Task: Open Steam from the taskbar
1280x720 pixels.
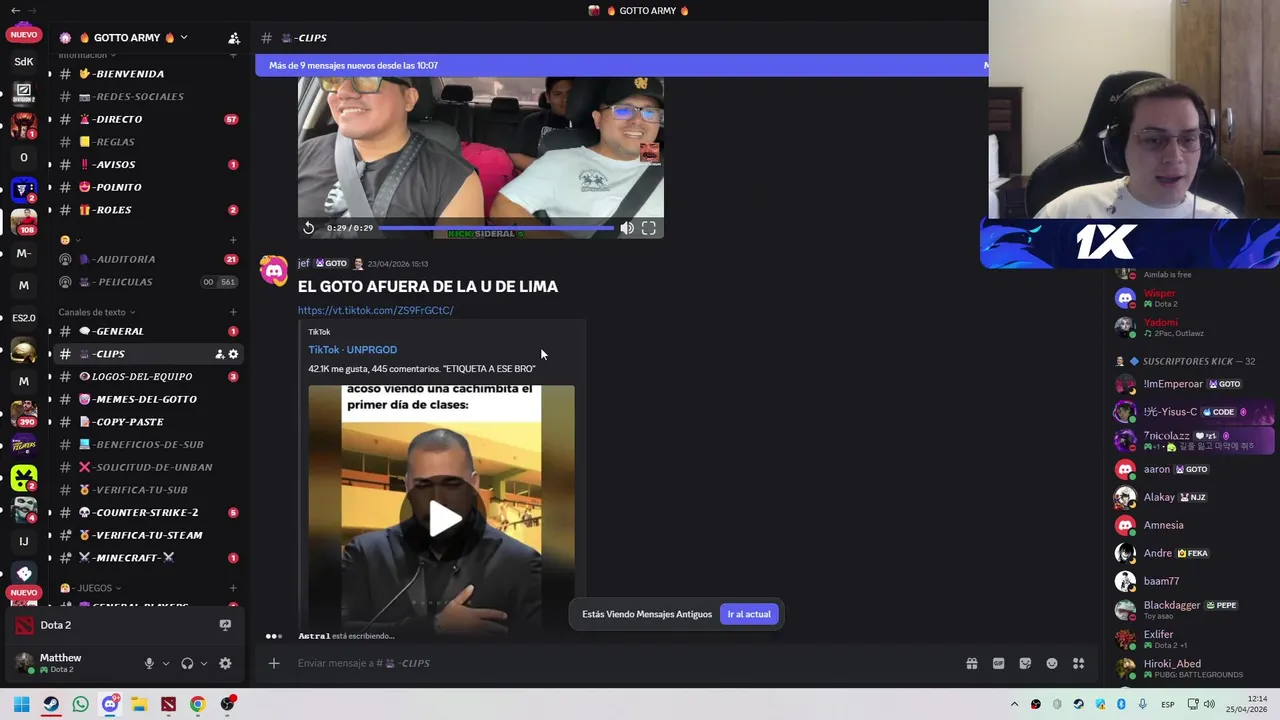Action: click(x=51, y=704)
